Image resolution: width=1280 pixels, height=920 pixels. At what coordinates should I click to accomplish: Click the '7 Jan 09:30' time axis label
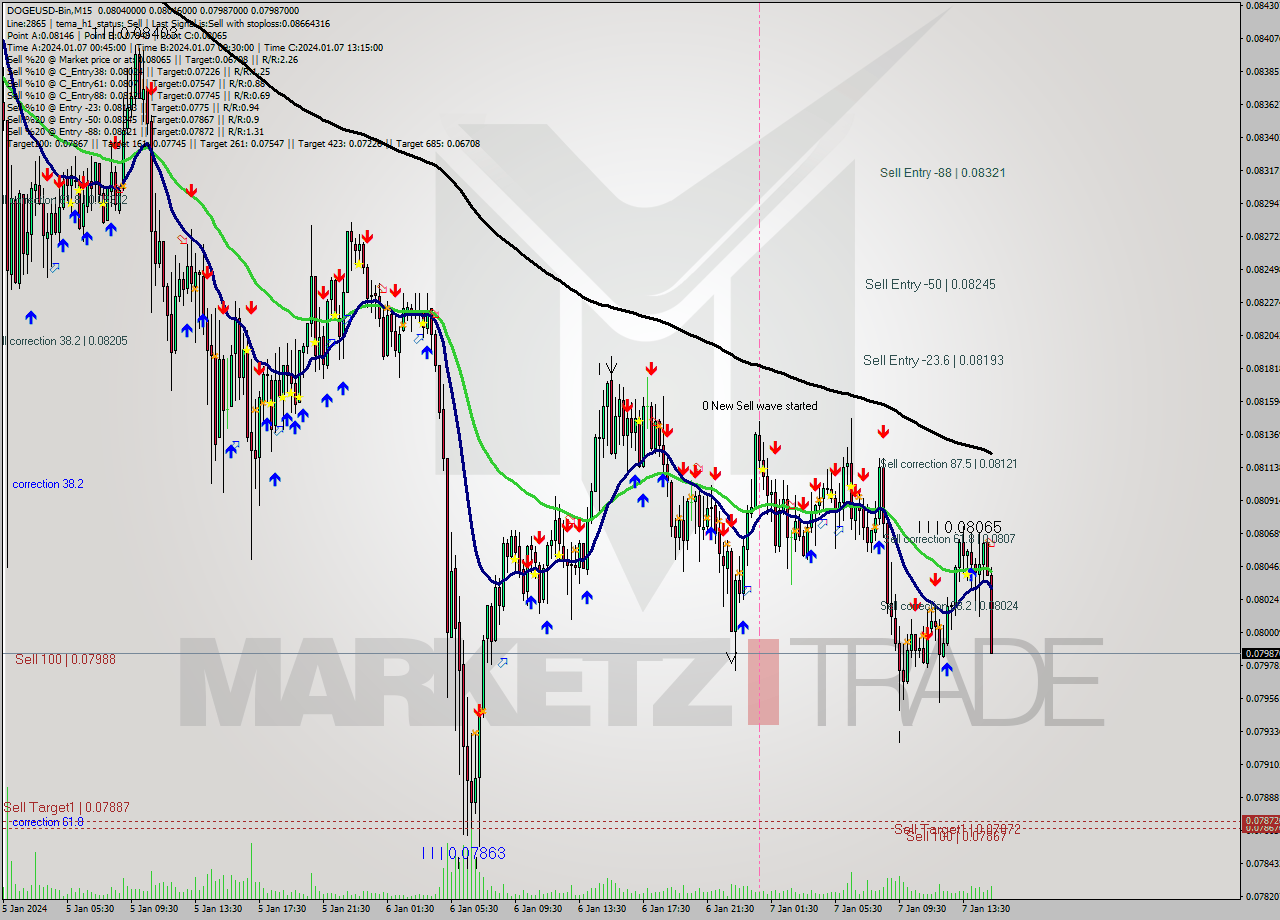tap(922, 909)
